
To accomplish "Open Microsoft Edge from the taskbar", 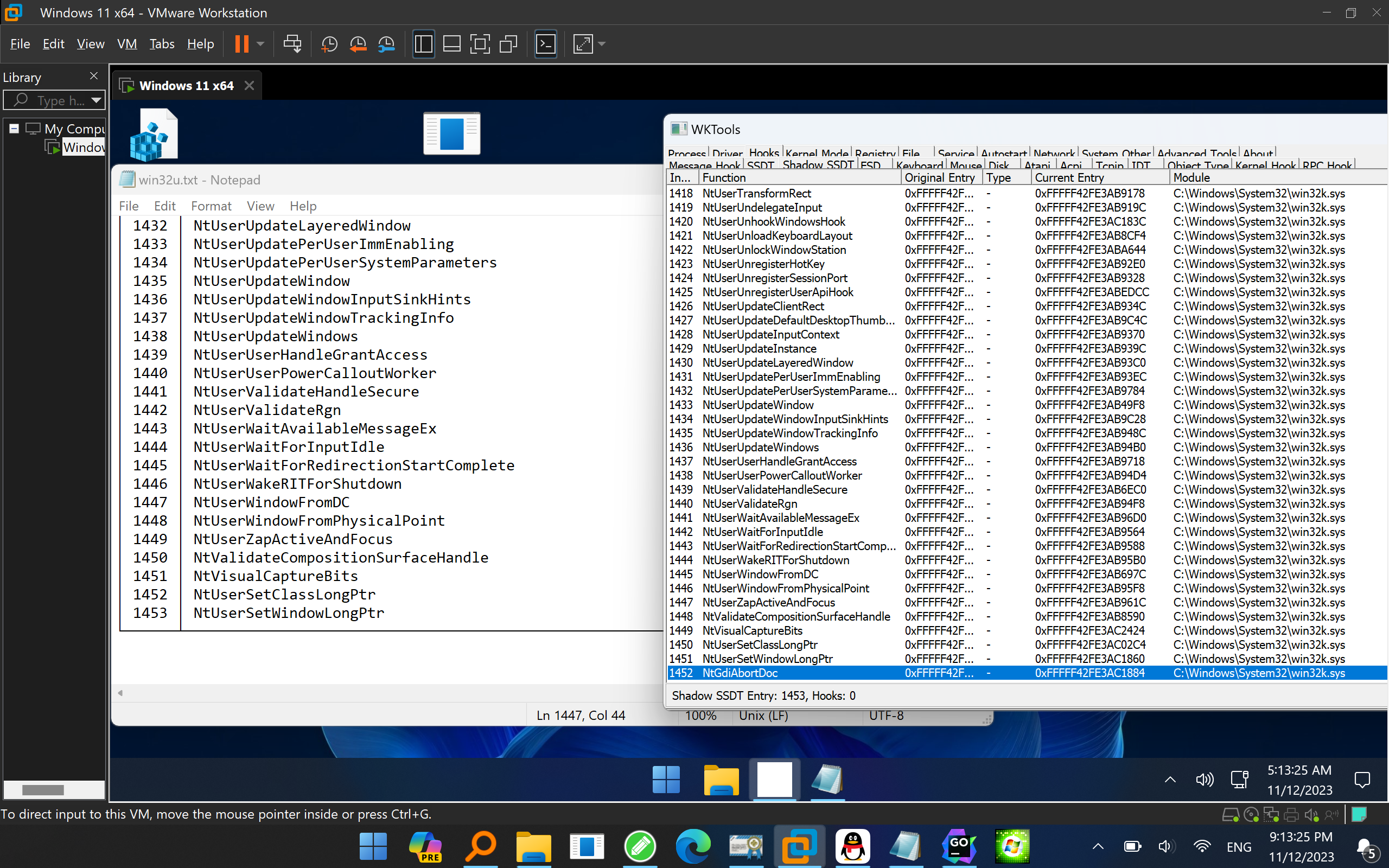I will point(692,846).
